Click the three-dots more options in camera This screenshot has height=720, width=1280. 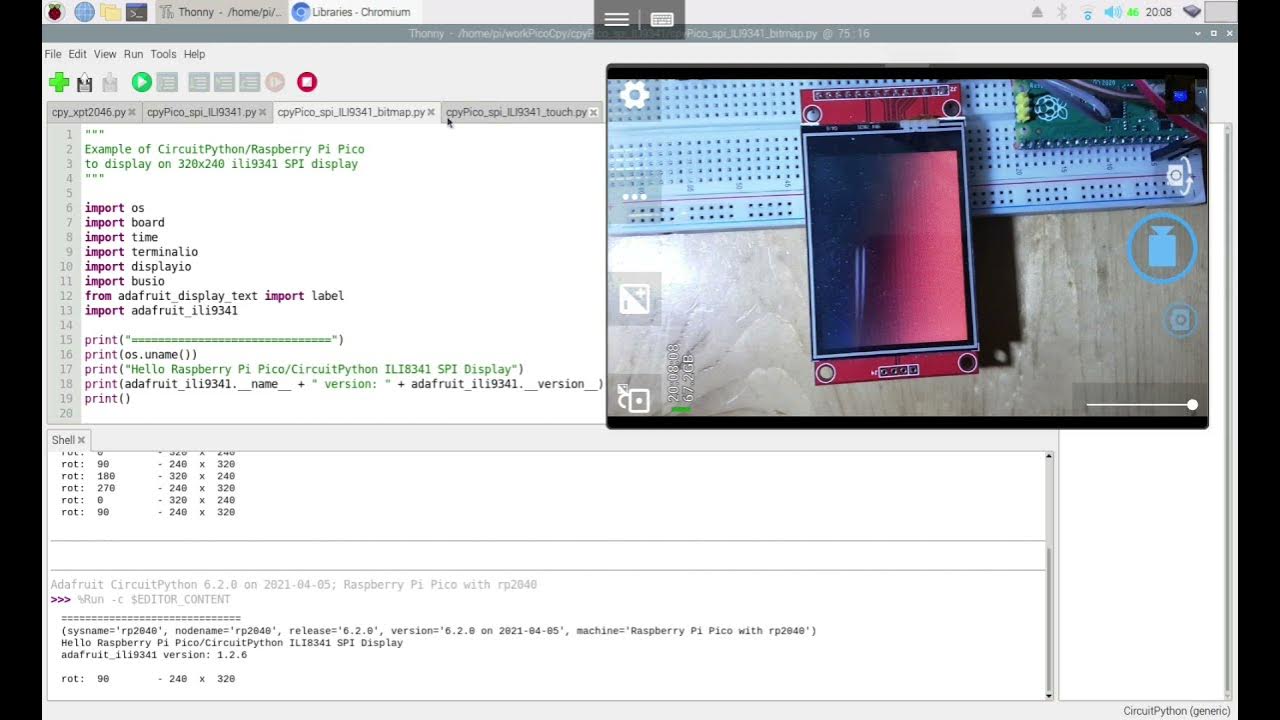click(x=635, y=197)
